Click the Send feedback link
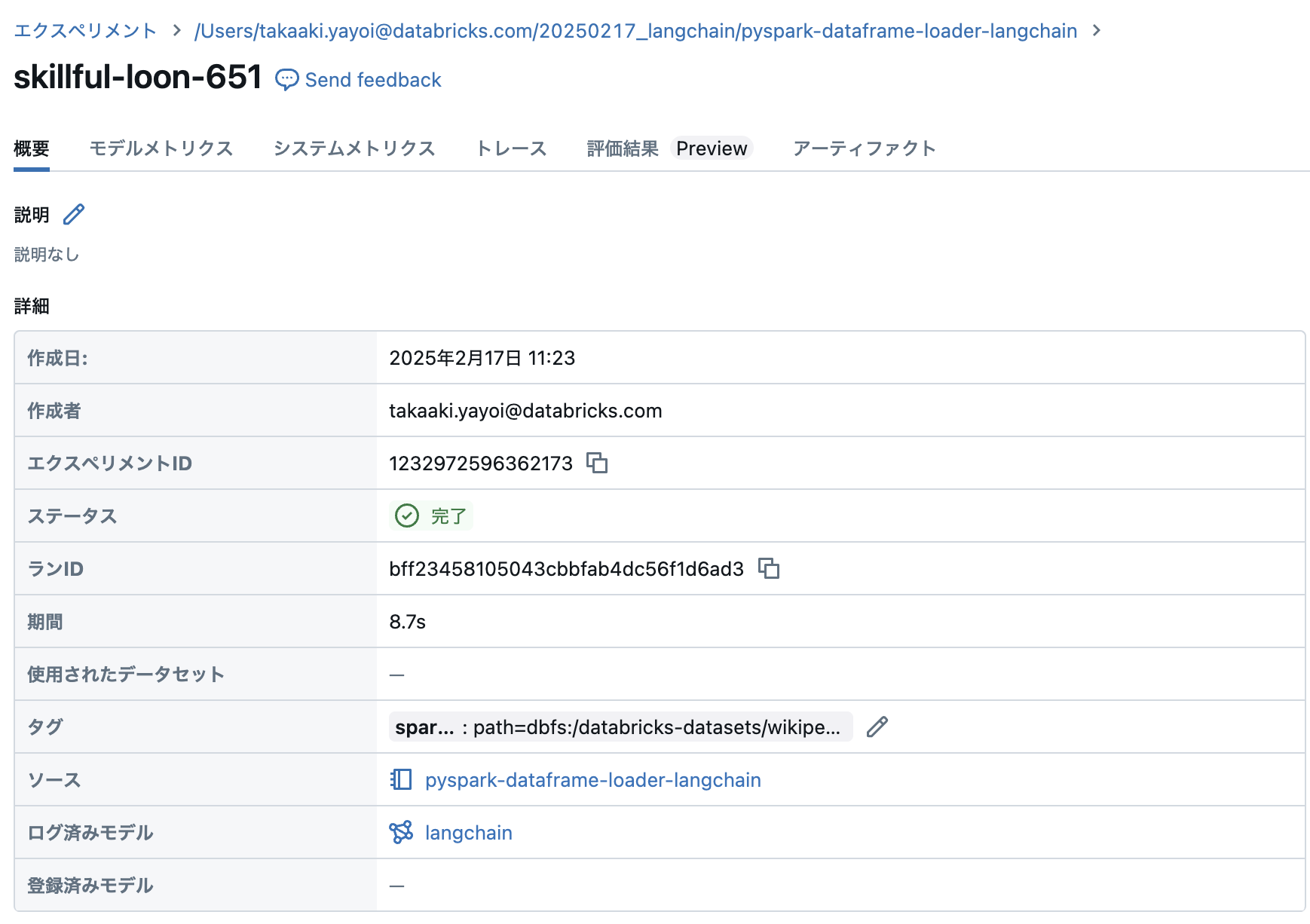The width and height of the screenshot is (1310, 924). [372, 79]
